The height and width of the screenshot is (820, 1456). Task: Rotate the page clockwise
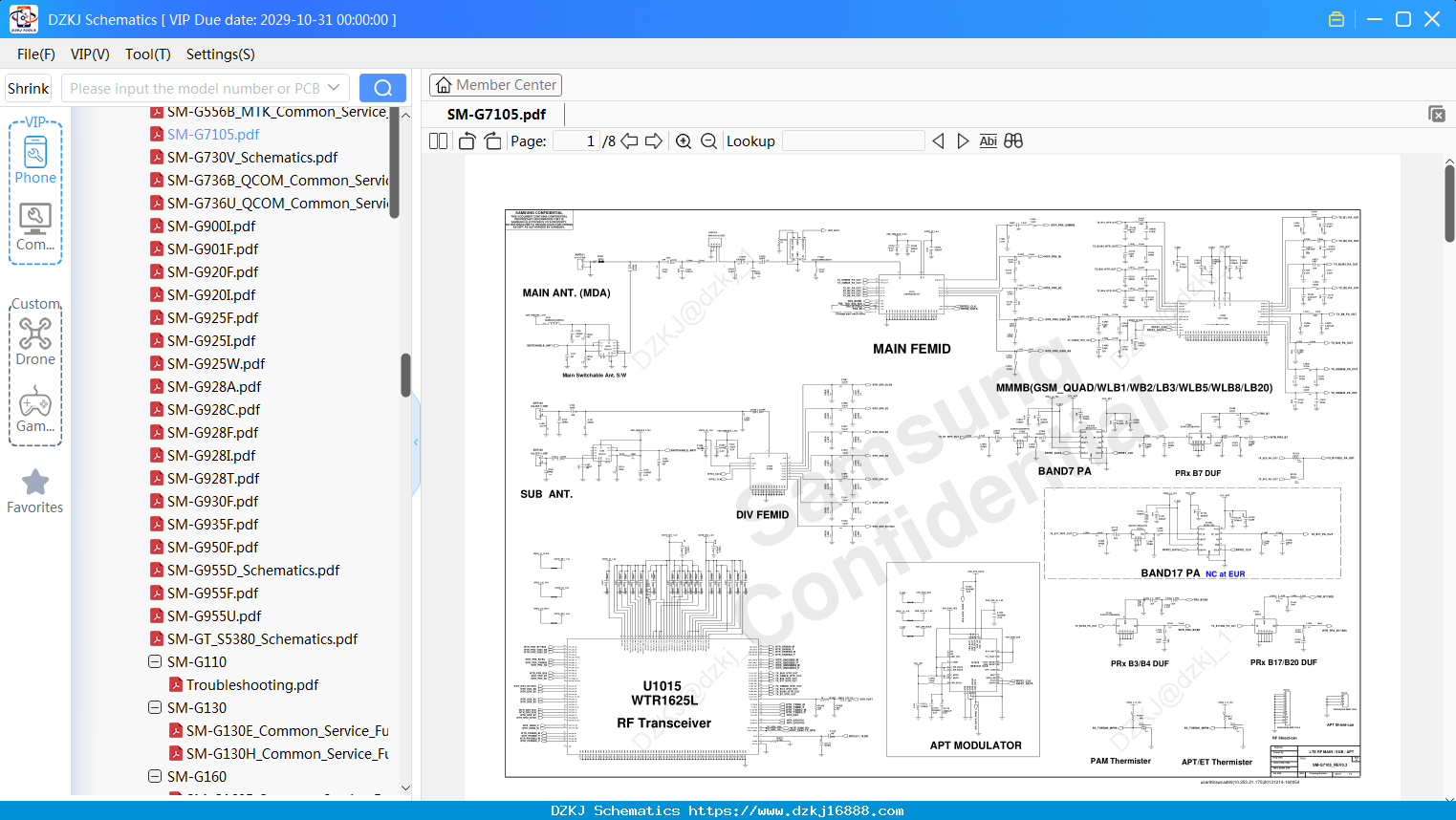coord(492,140)
